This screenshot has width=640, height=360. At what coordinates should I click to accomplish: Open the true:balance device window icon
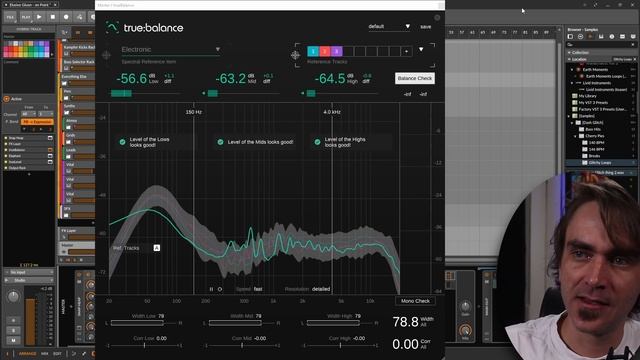[50, 150]
